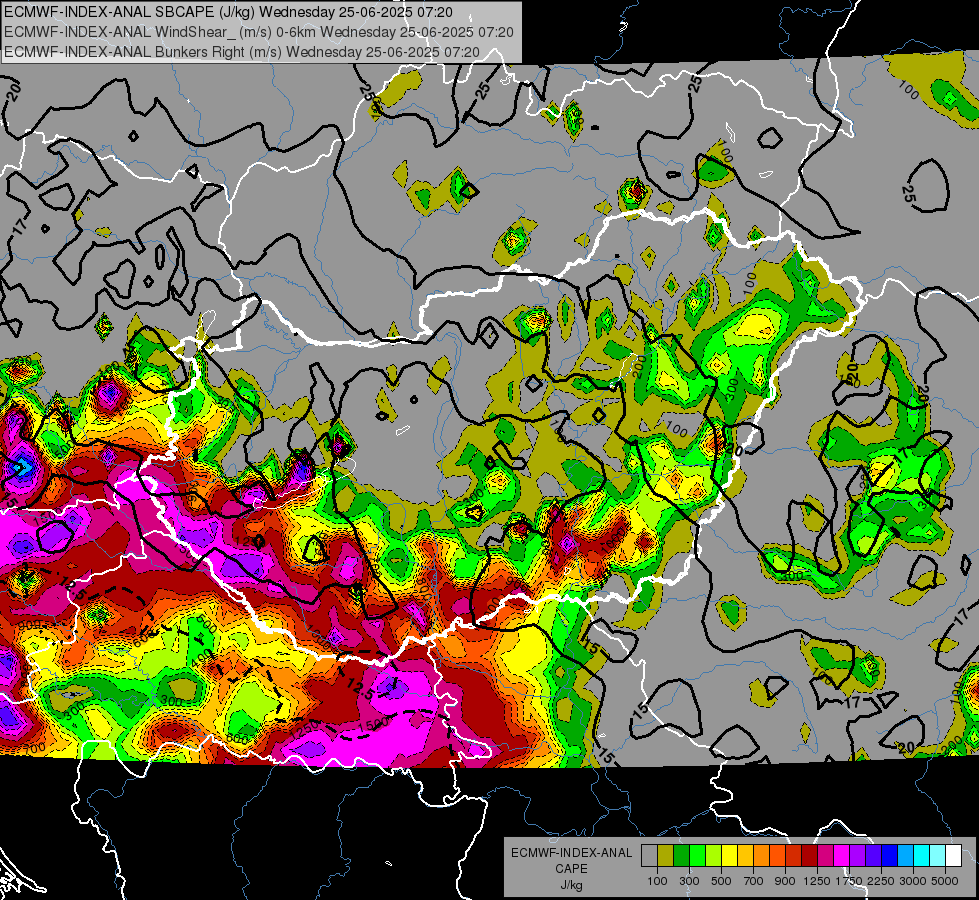Viewport: 979px width, 900px height.
Task: Select the olive swatch in the legend
Action: point(666,856)
